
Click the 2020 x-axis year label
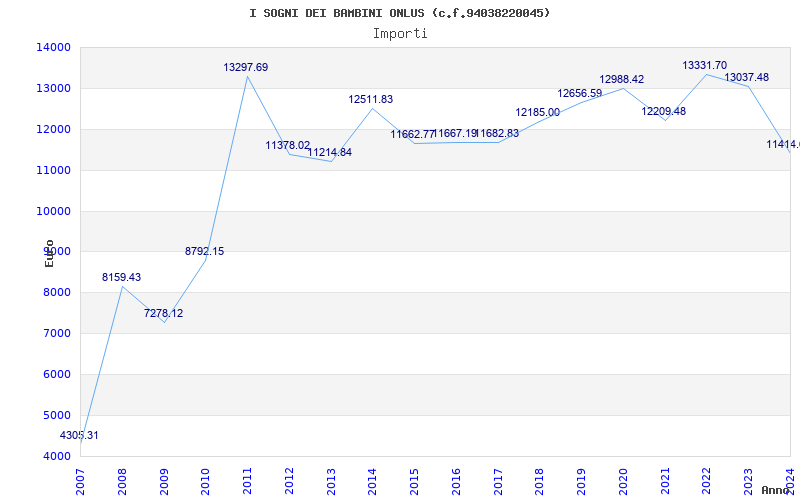[x=623, y=482]
